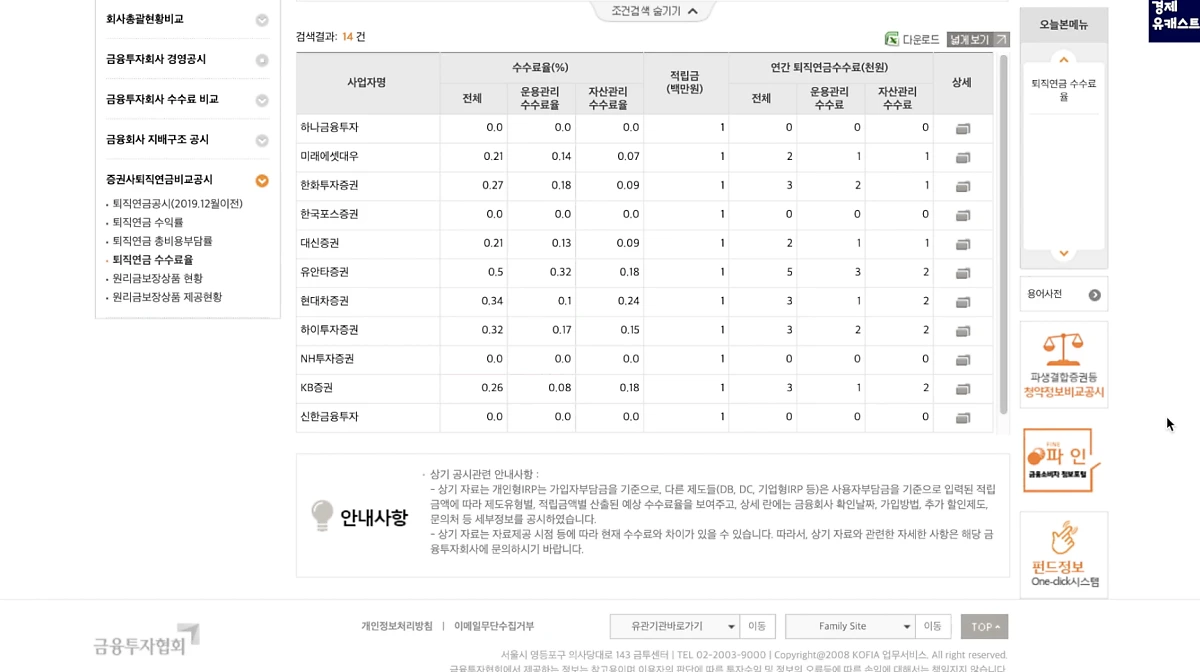Open detail icon for 대신증권 row
Image resolution: width=1200 pixels, height=672 pixels.
[962, 245]
